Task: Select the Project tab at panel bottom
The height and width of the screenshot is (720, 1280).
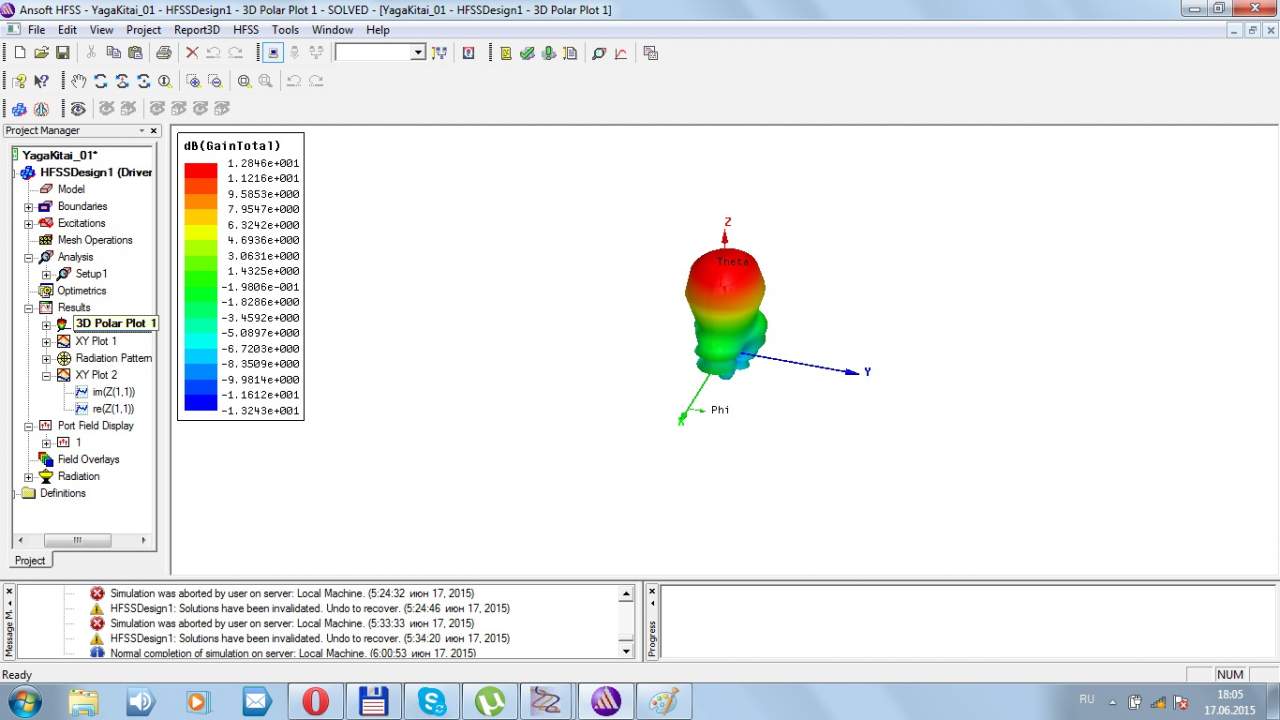Action: pyautogui.click(x=30, y=560)
